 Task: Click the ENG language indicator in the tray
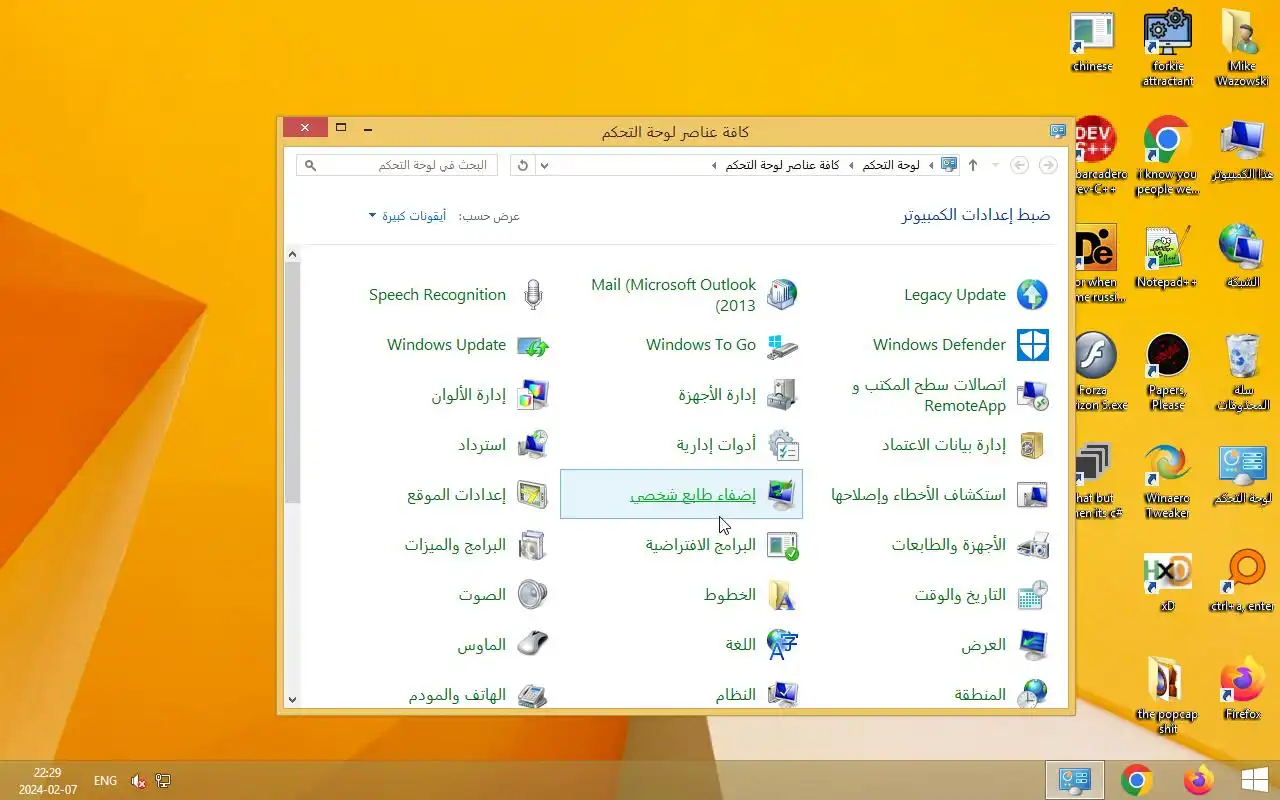tap(105, 781)
